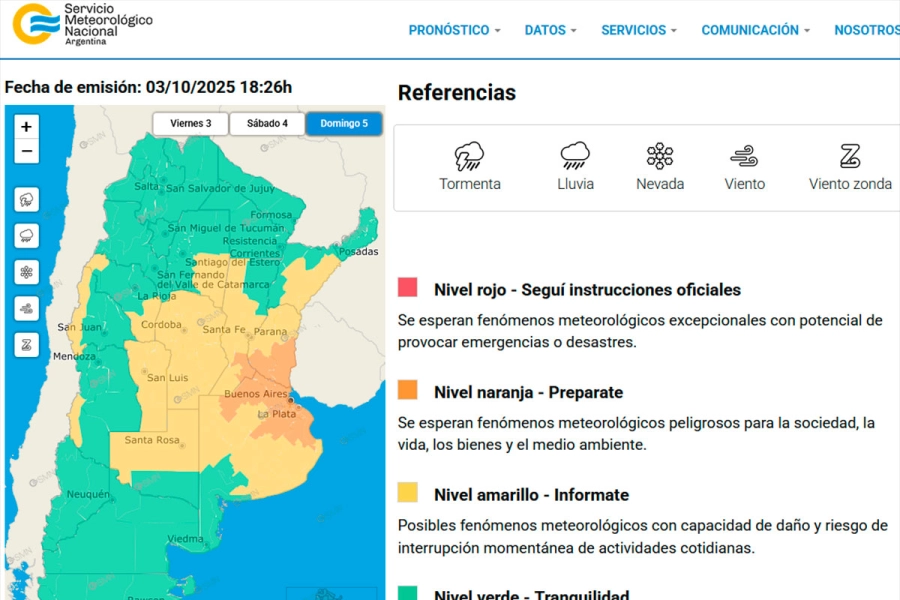Open the Nosotros menu
Image resolution: width=900 pixels, height=600 pixels.
[x=866, y=30]
